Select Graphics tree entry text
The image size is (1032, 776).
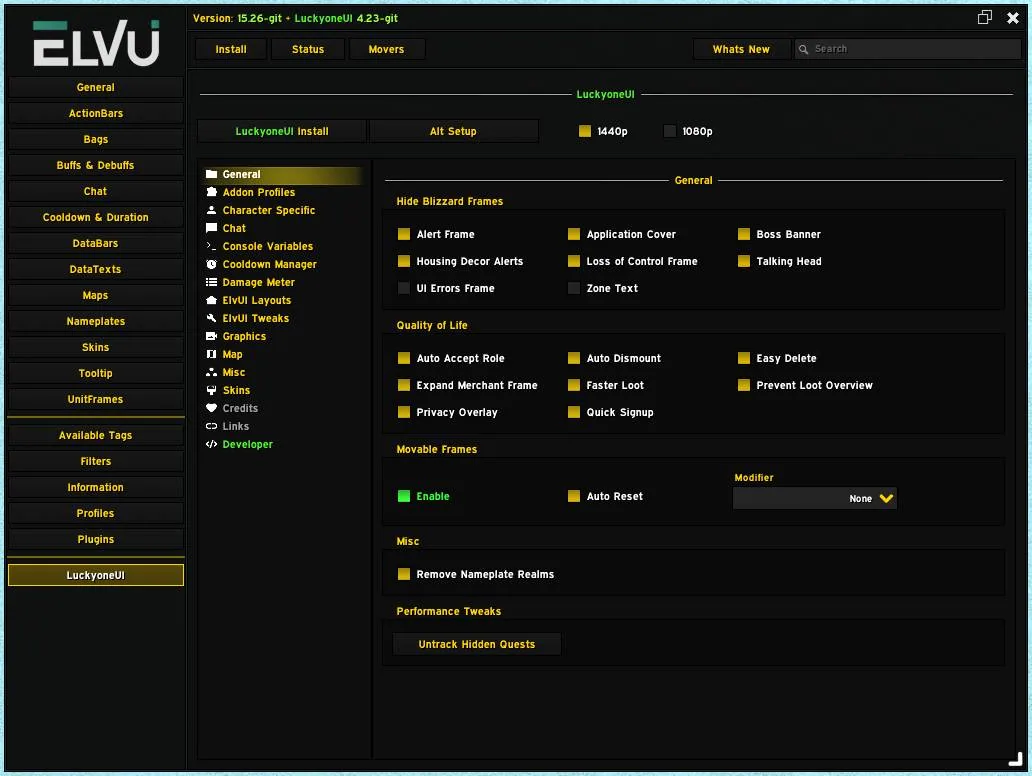click(244, 336)
